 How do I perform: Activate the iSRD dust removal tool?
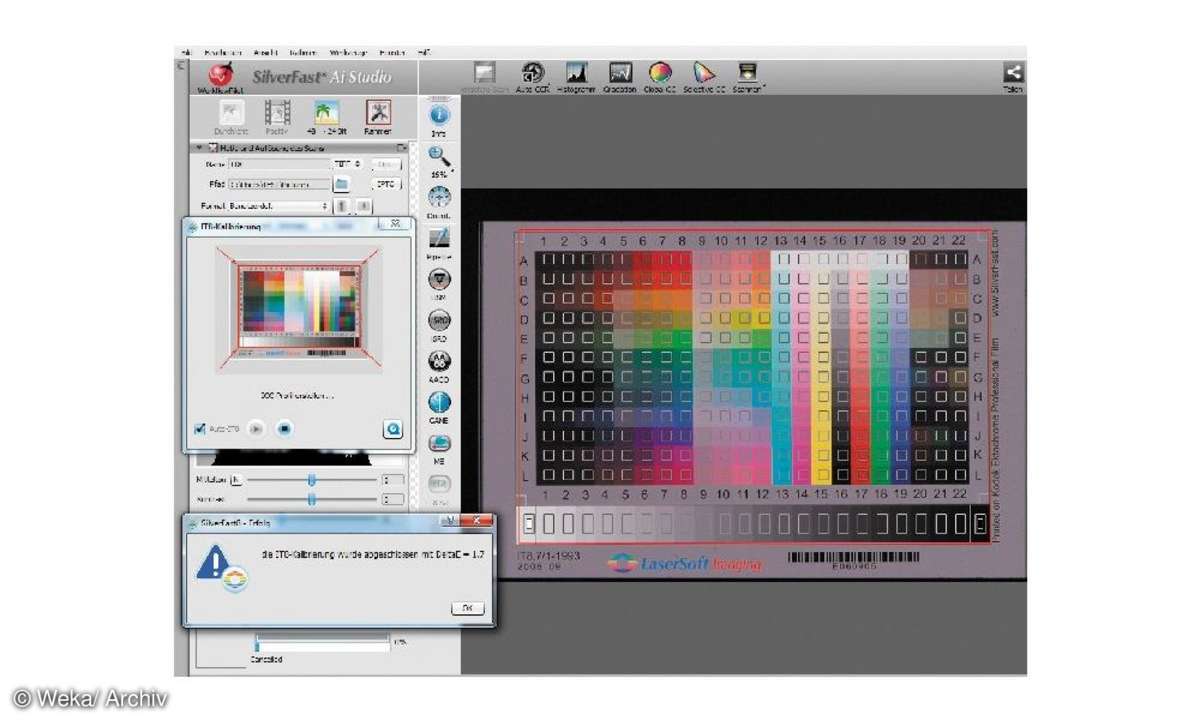click(439, 321)
